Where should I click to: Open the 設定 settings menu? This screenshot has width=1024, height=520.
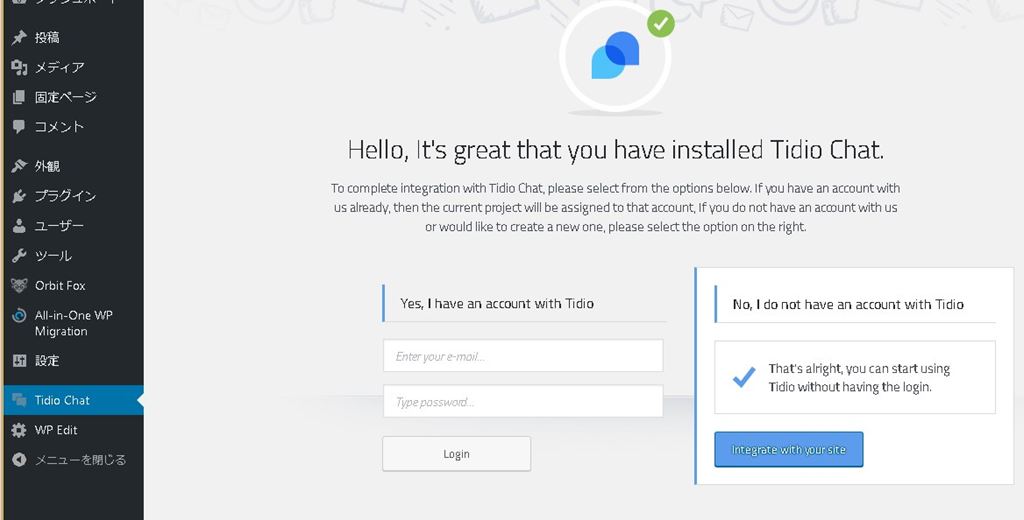47,361
